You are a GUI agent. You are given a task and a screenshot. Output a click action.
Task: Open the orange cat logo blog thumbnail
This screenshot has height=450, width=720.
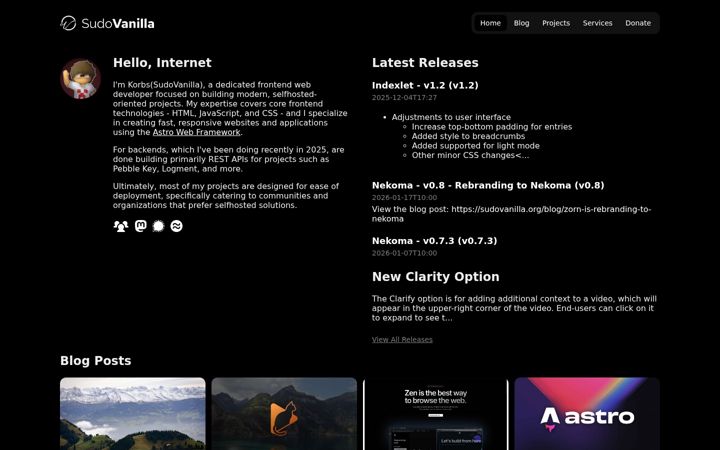click(x=284, y=414)
